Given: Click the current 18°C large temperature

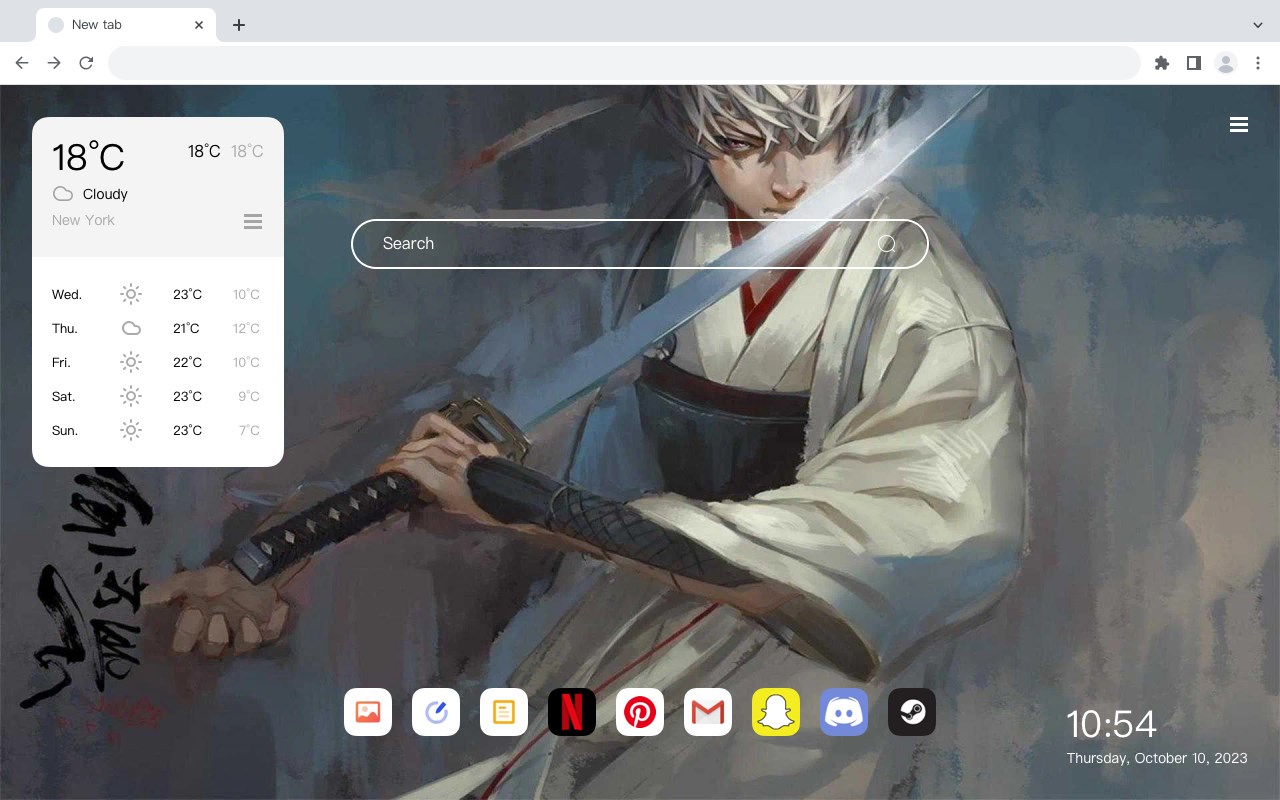Looking at the screenshot, I should 88,157.
